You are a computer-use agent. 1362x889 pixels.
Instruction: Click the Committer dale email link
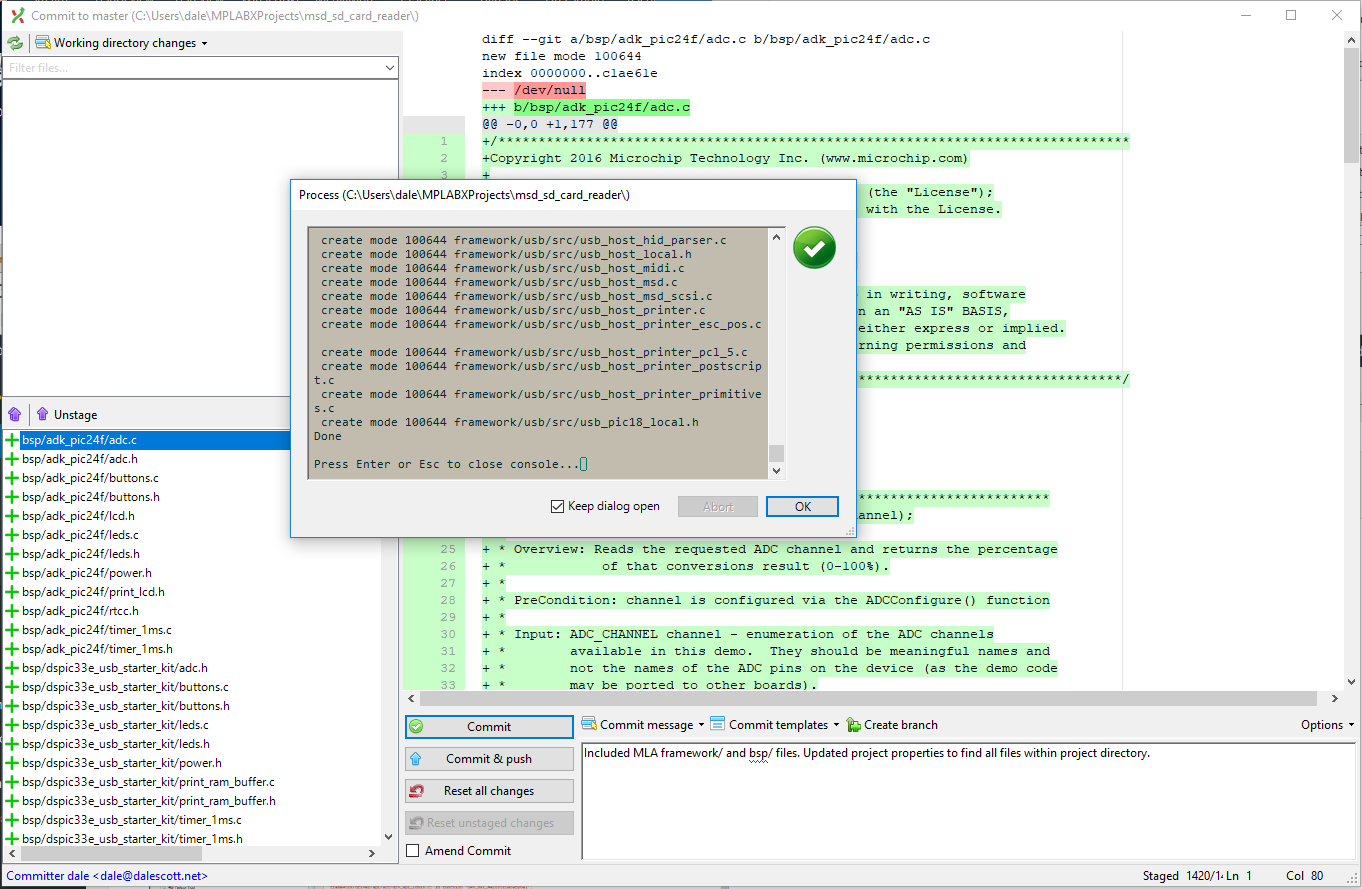pyautogui.click(x=107, y=876)
